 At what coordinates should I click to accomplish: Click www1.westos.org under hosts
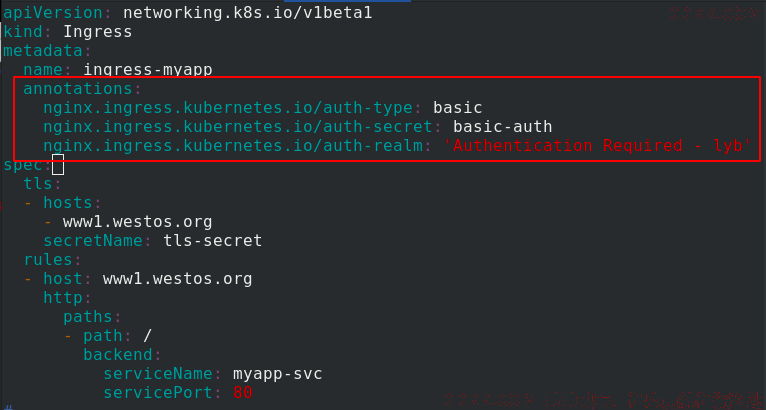tap(137, 222)
